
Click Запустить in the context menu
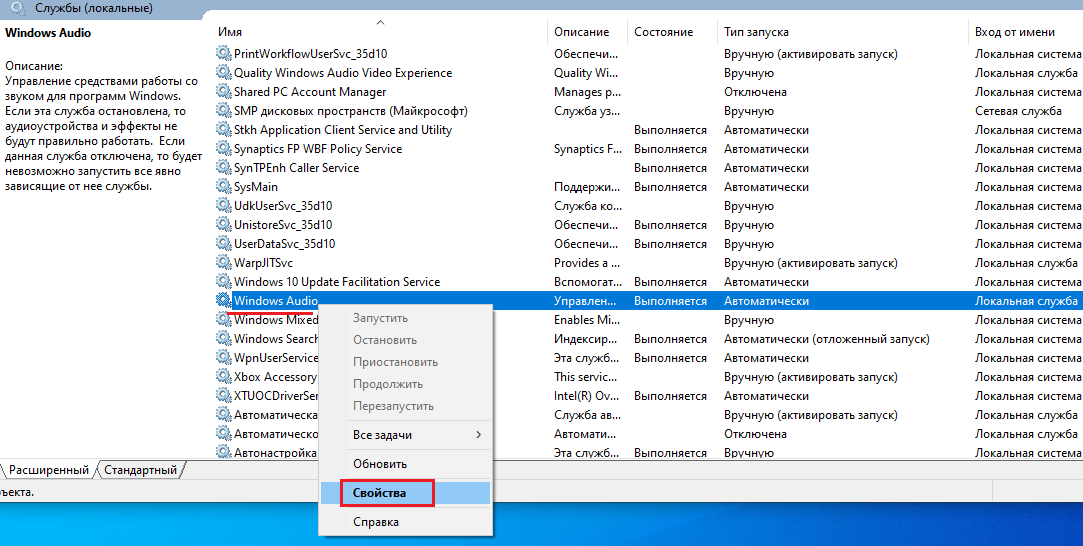pos(405,318)
